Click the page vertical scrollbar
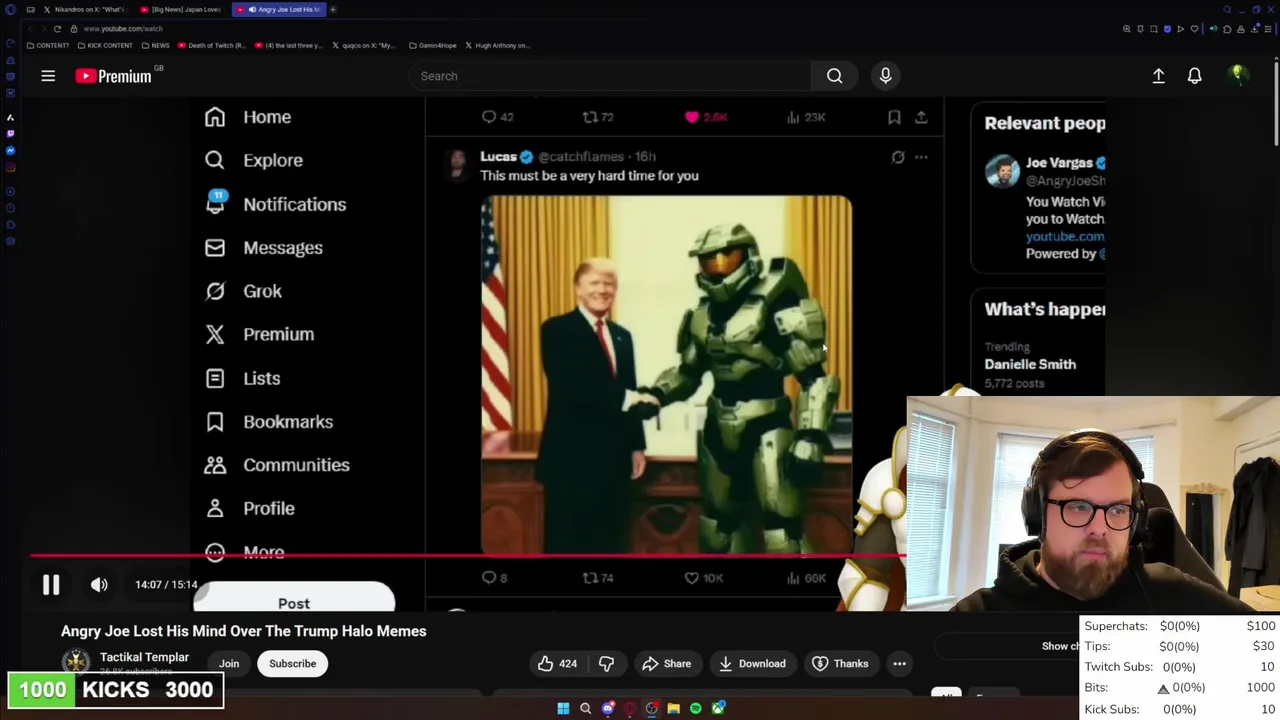Viewport: 1280px width, 720px height. 1276,105
